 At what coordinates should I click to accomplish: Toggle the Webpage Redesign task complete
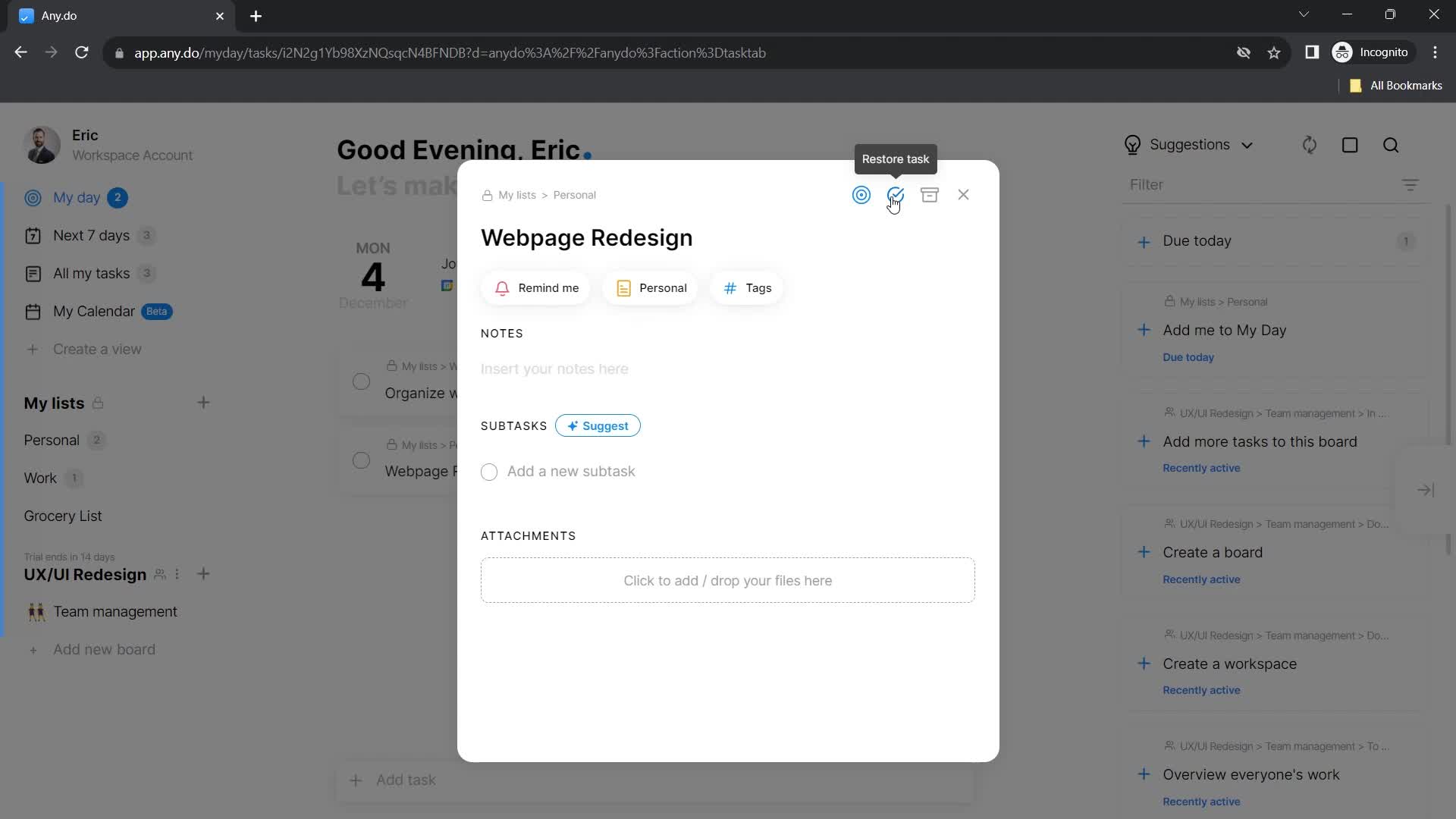coord(896,194)
